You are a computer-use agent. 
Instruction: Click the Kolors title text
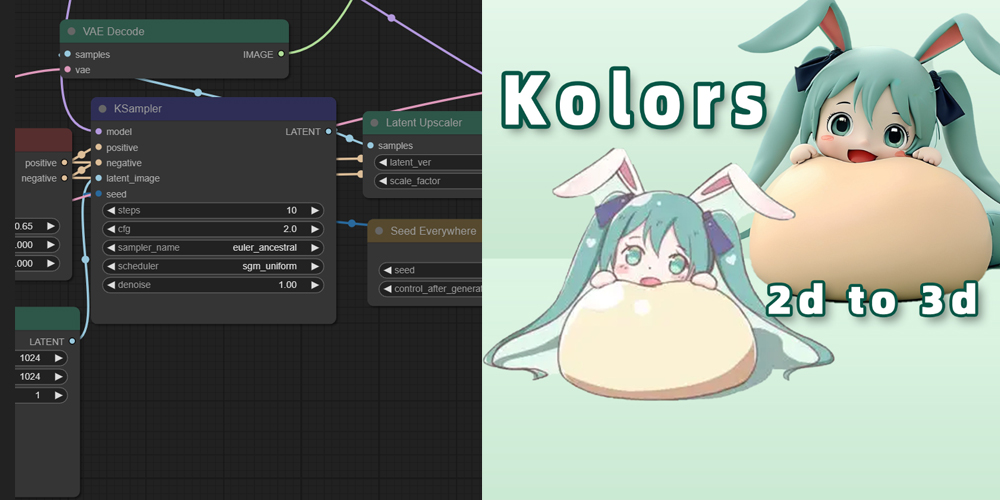633,100
